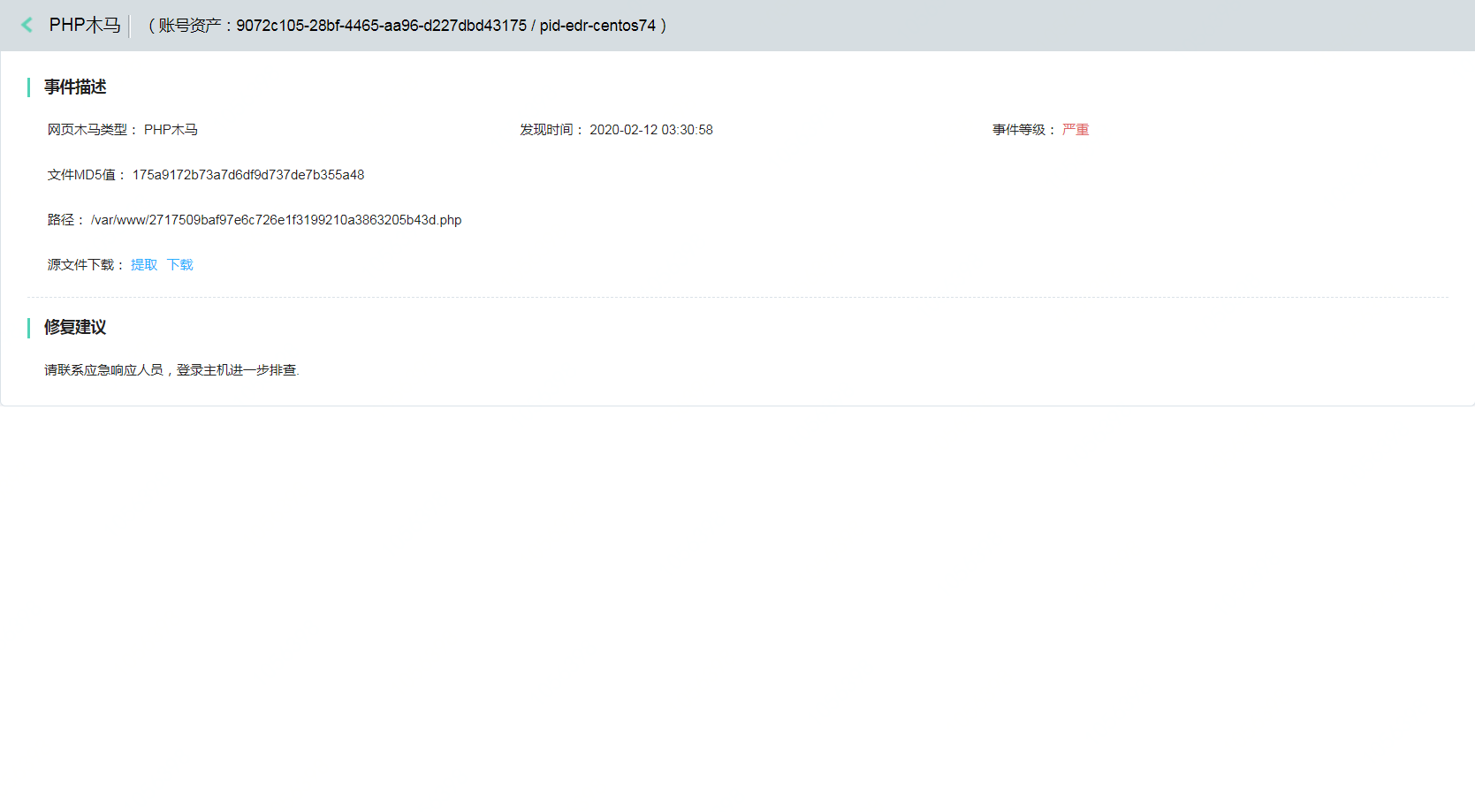The image size is (1475, 812).
Task: Click the 提取 link to extract source file
Action: click(142, 264)
